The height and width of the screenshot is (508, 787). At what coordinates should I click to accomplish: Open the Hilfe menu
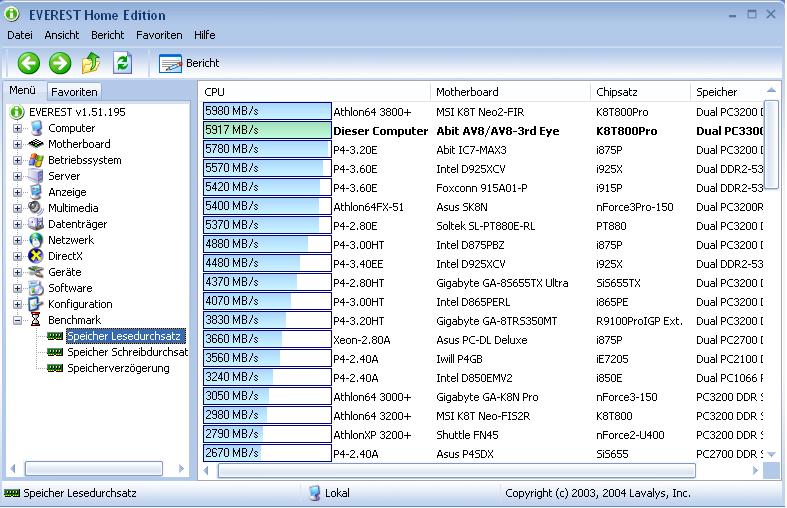(x=205, y=35)
